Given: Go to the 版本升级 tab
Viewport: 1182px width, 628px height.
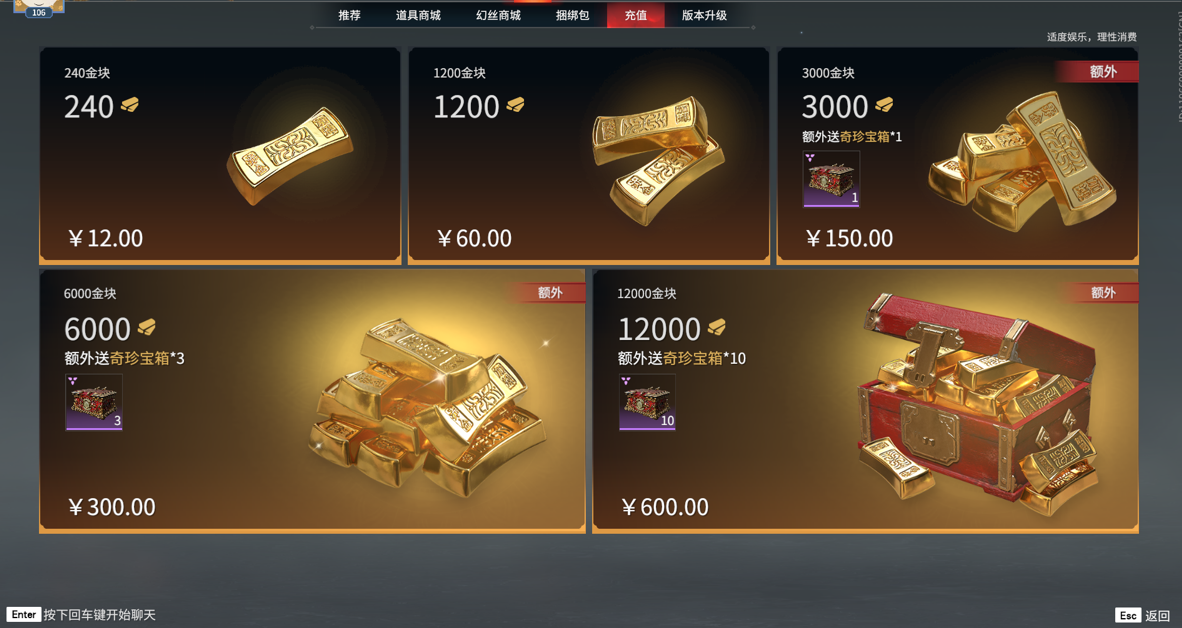Looking at the screenshot, I should (x=704, y=15).
